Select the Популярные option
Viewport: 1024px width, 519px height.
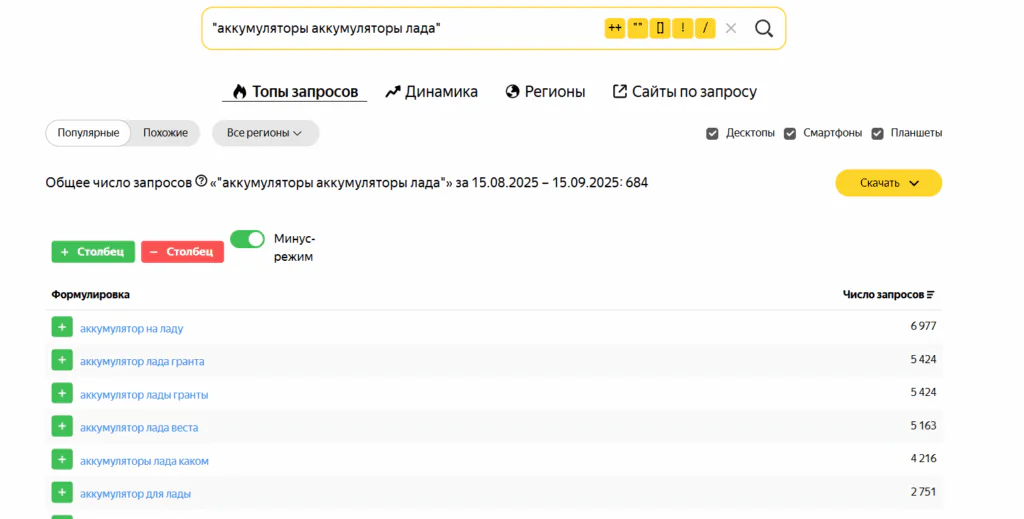(x=88, y=133)
